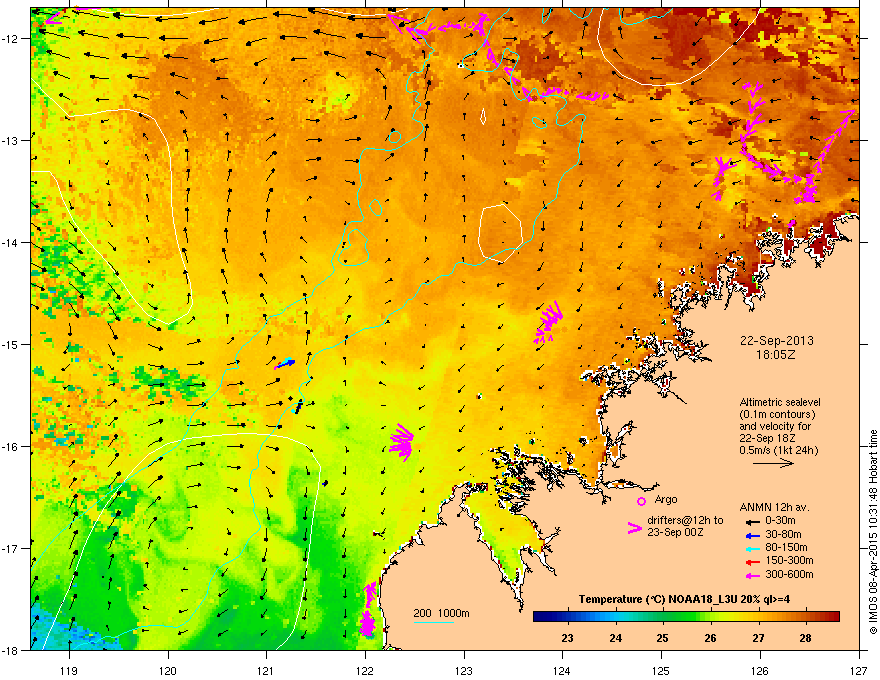
Task: Click the colorbar tick label 27
Action: tap(758, 638)
